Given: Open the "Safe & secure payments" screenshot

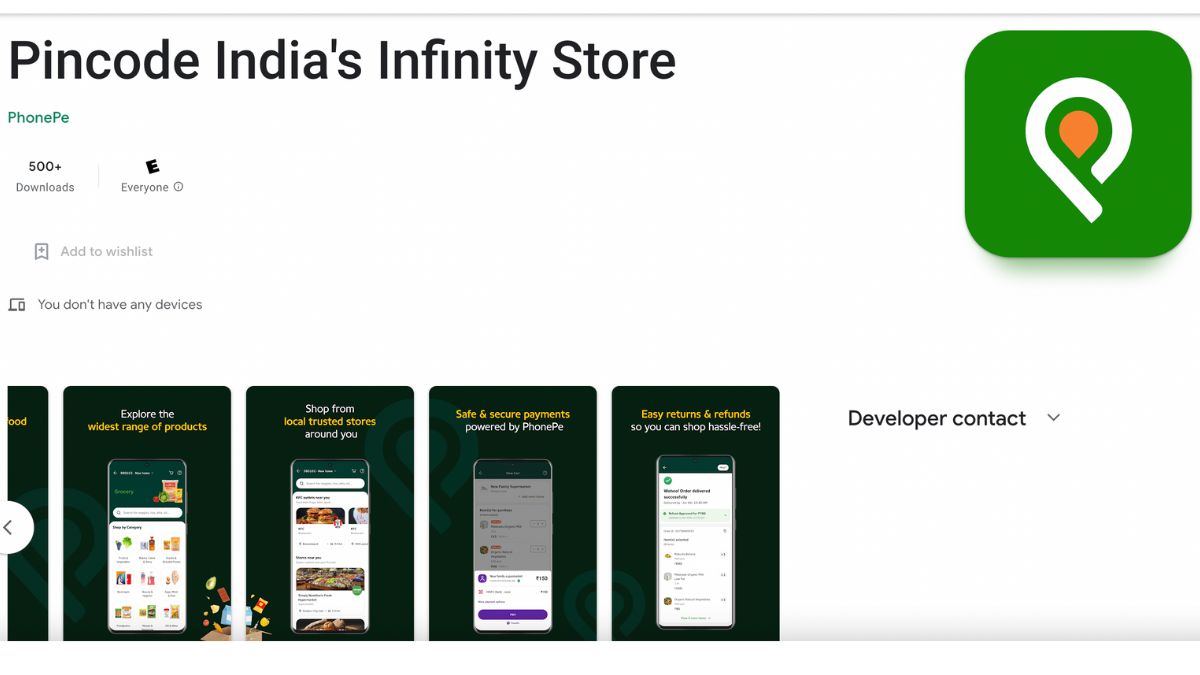Looking at the screenshot, I should tap(513, 513).
